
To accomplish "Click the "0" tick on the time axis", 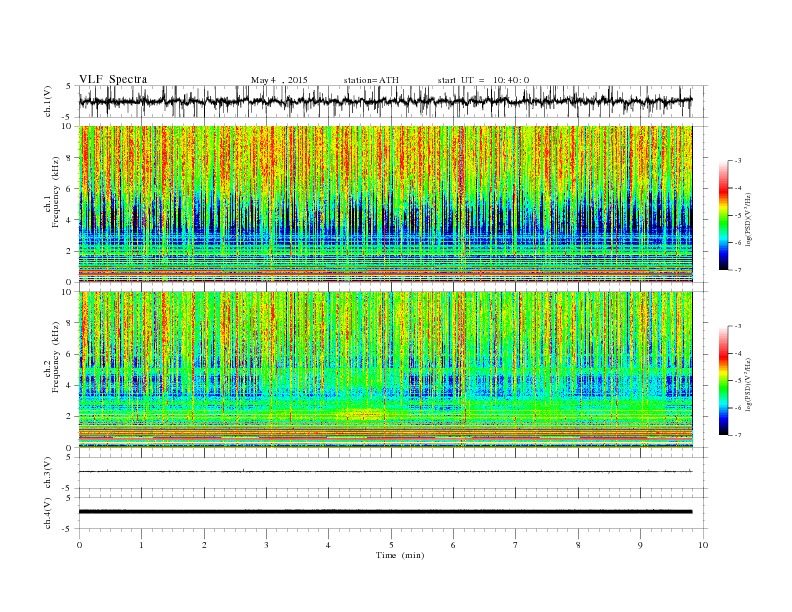I will [79, 545].
